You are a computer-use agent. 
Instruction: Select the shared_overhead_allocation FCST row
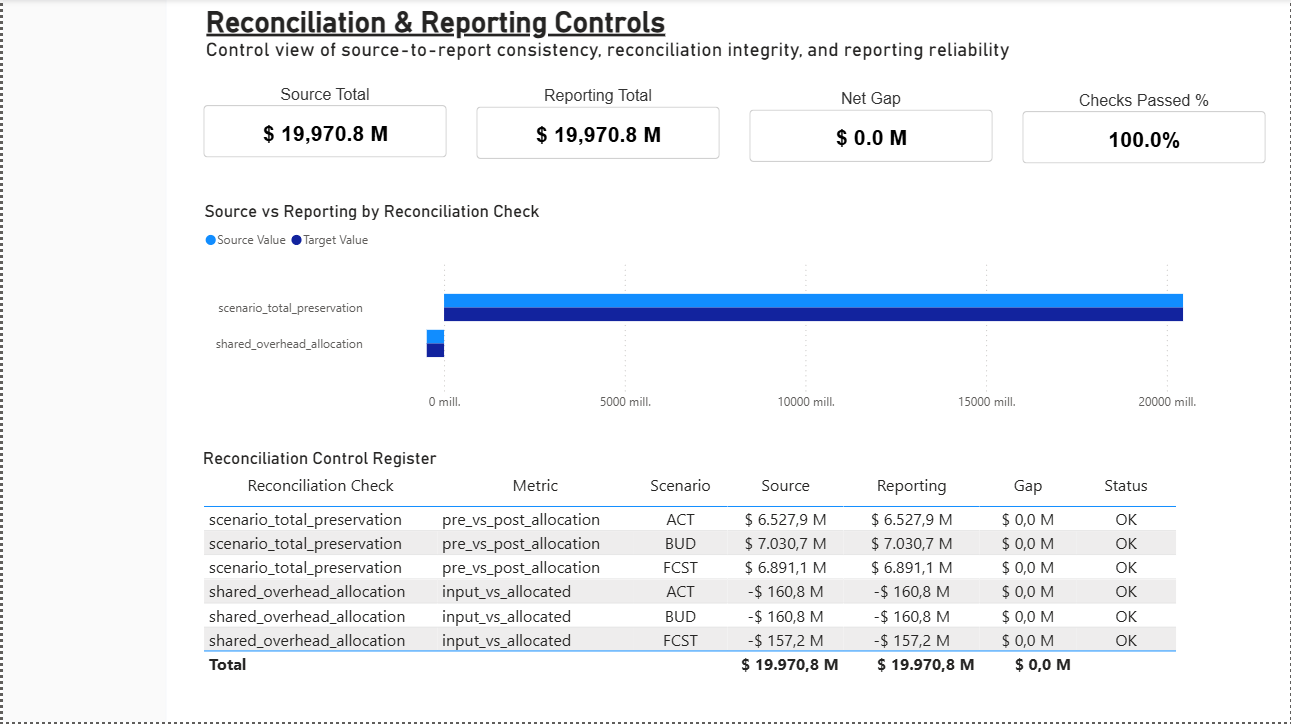tap(600, 640)
